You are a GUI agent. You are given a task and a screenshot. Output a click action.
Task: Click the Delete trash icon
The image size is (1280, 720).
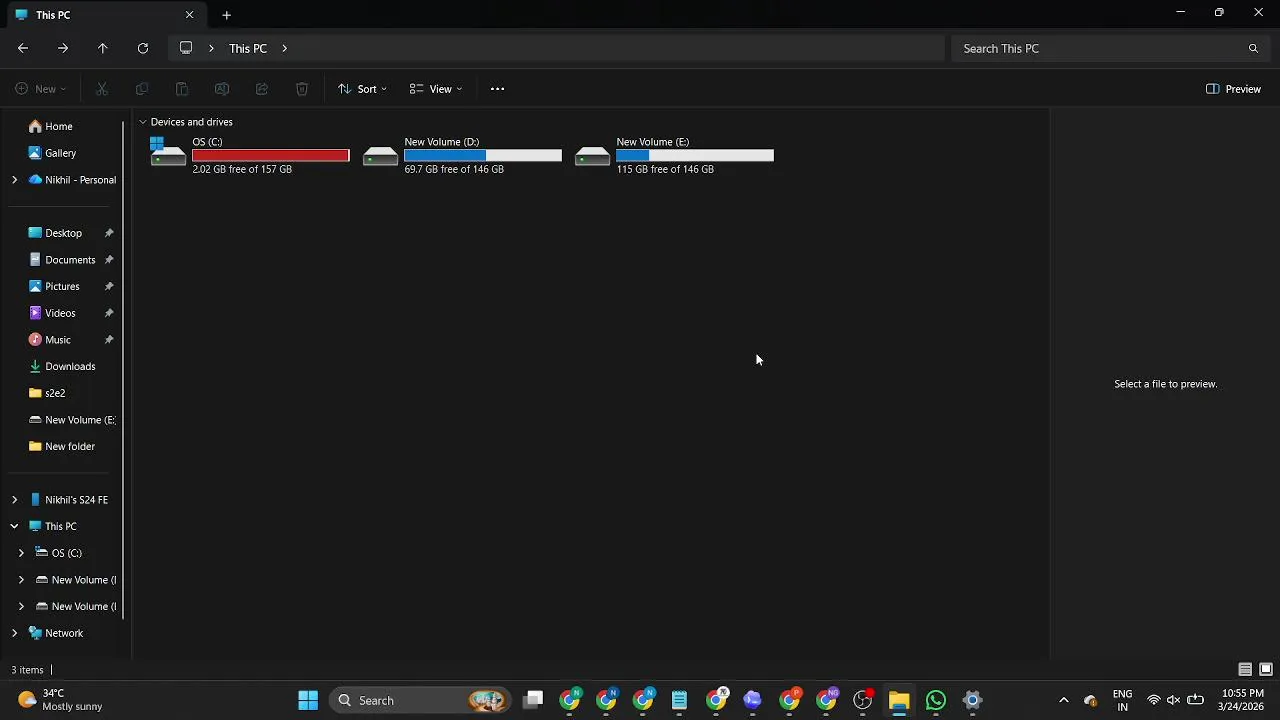[x=302, y=89]
